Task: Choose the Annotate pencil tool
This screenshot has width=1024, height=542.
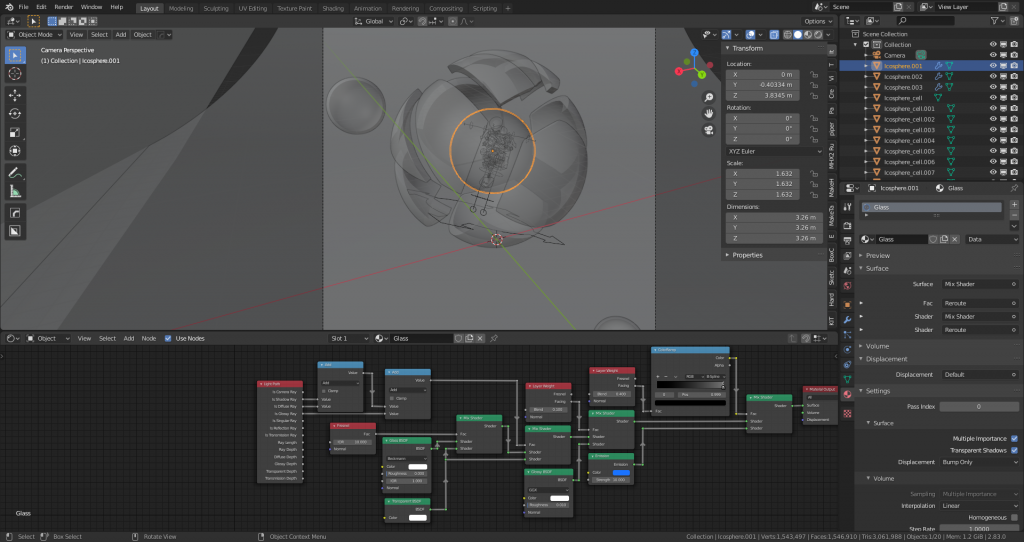Action: [x=15, y=172]
